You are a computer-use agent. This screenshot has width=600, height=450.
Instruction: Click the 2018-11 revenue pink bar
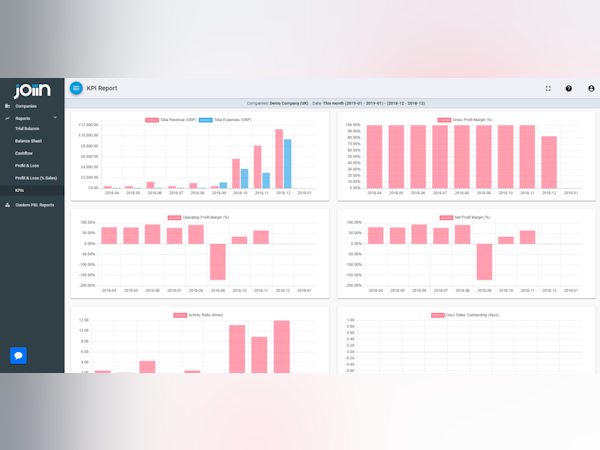coord(258,167)
